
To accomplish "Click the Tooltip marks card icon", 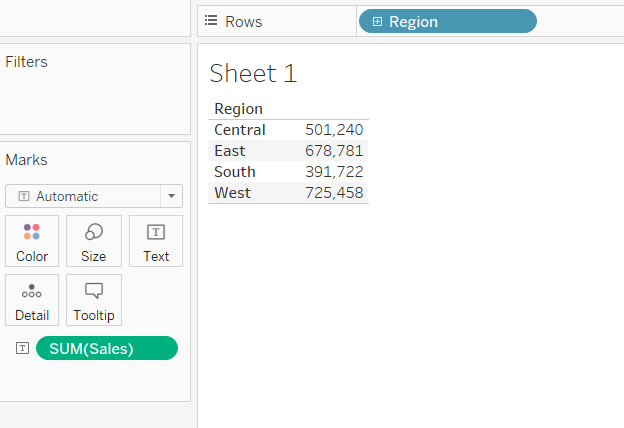I will pos(94,291).
